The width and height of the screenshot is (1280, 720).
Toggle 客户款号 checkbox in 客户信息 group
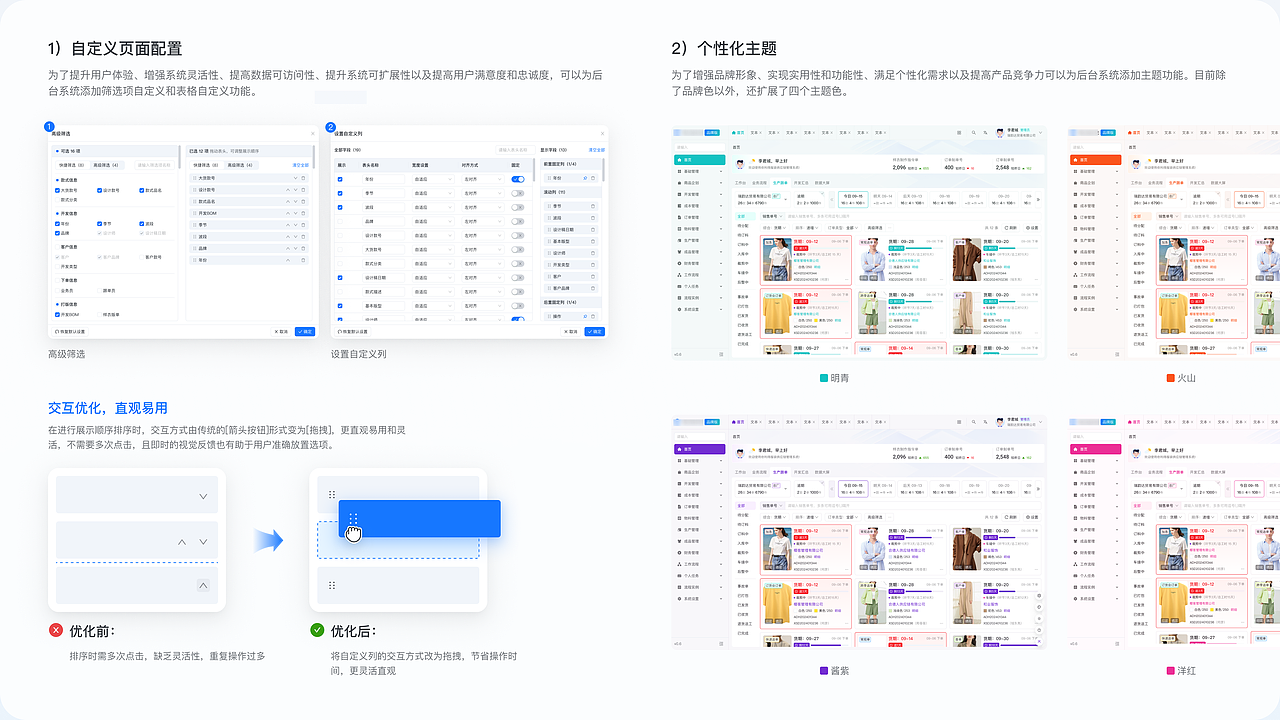(142, 257)
